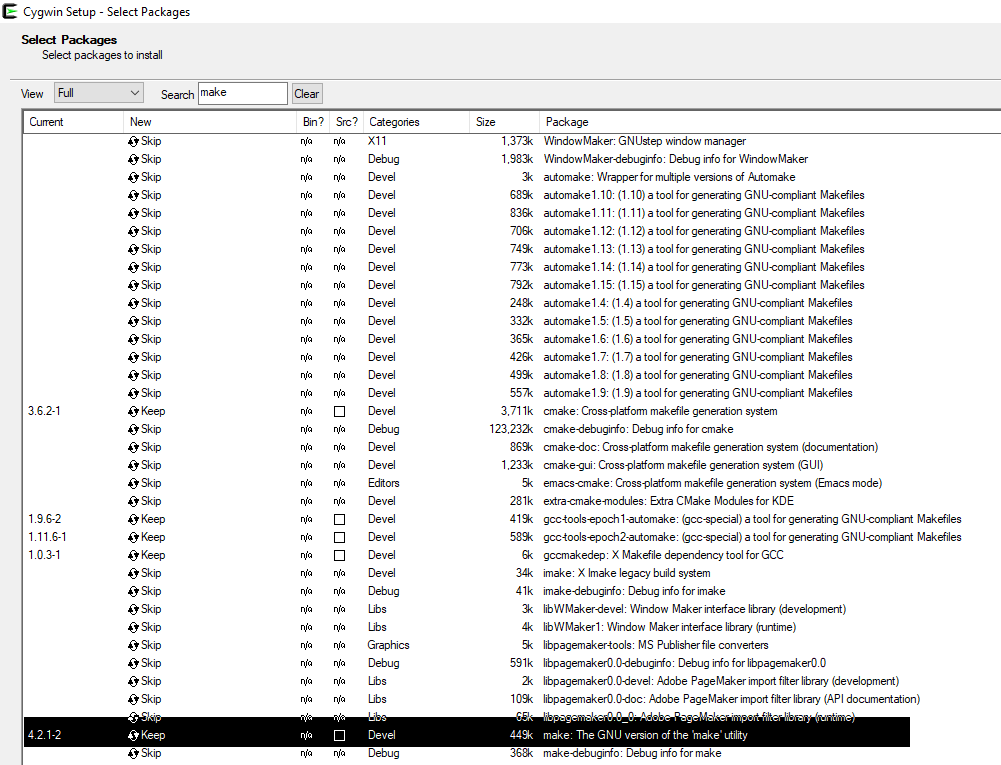The width and height of the screenshot is (1001, 765).
Task: Select imake-debuginfo package description
Action: [x=634, y=591]
